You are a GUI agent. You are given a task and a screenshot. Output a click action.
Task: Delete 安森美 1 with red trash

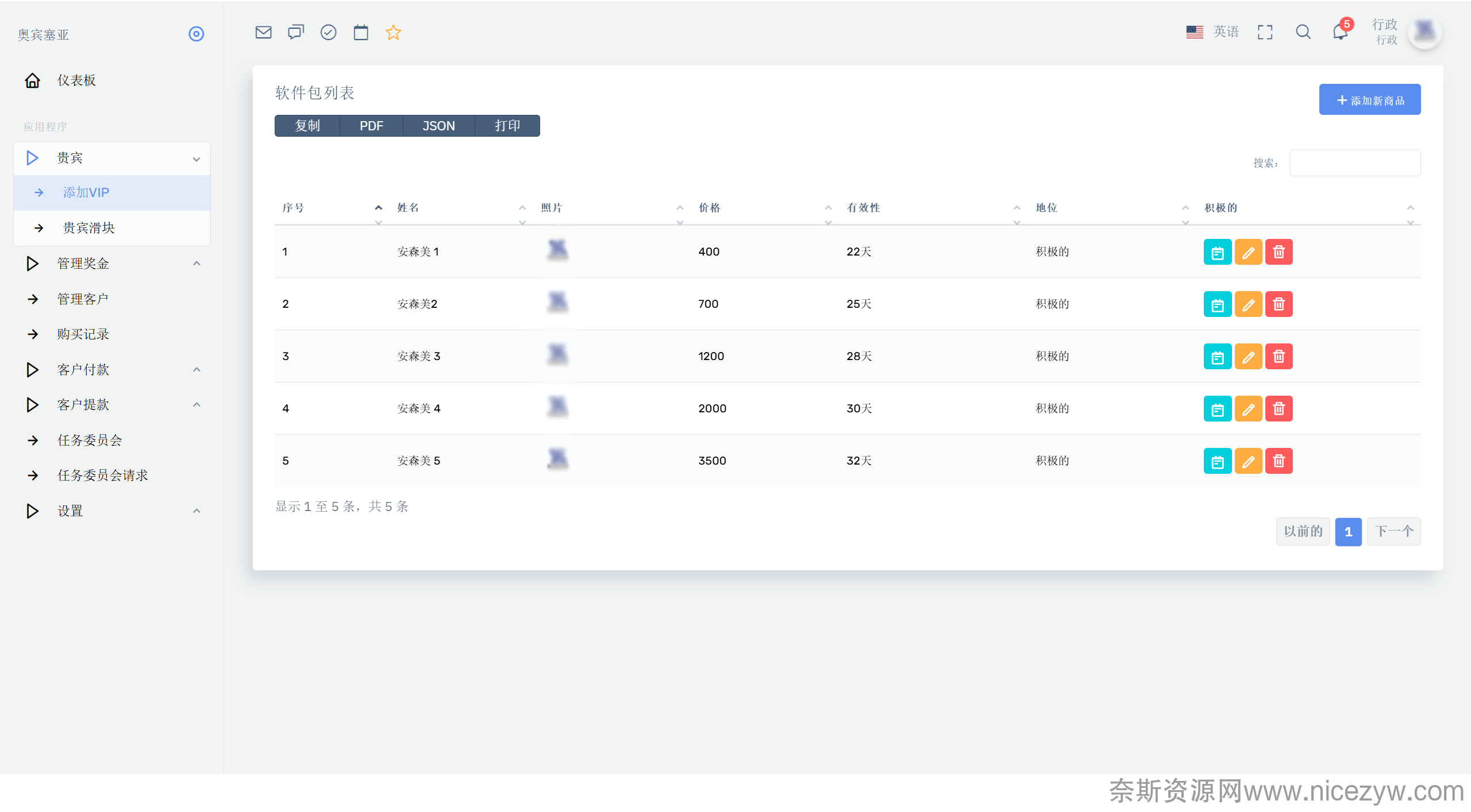(x=1279, y=252)
